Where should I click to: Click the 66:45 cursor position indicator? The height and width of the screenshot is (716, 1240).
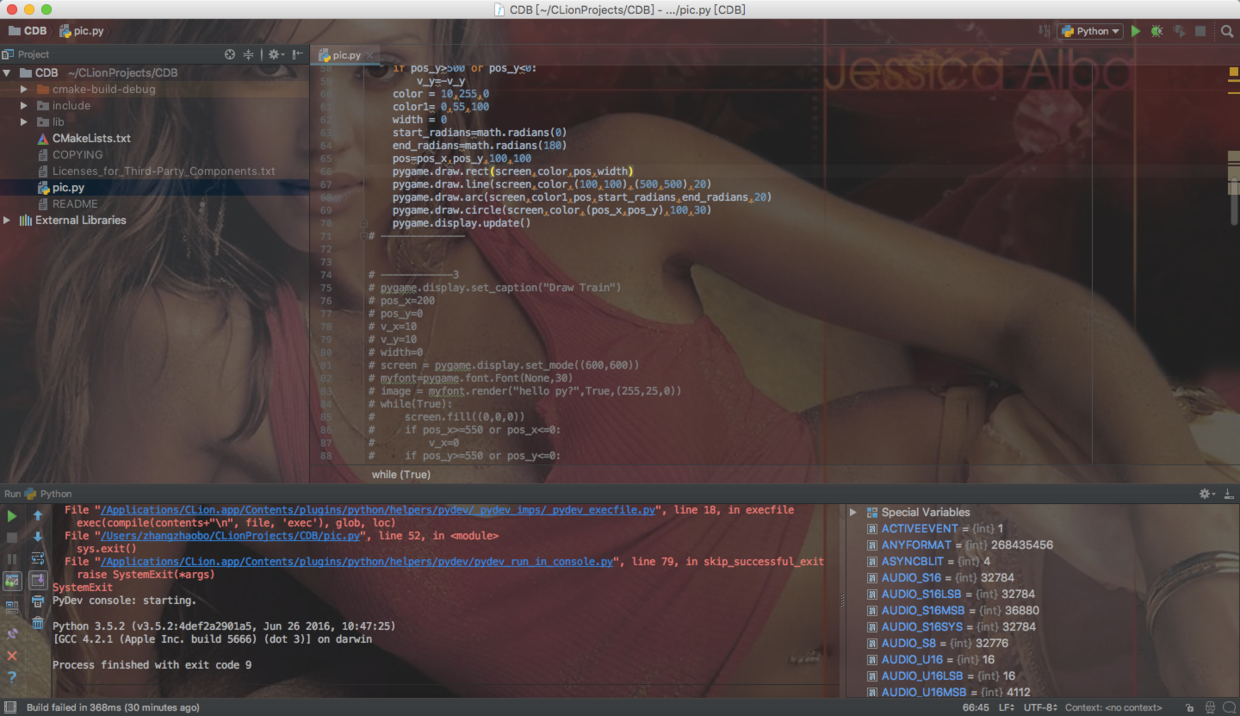tap(975, 707)
